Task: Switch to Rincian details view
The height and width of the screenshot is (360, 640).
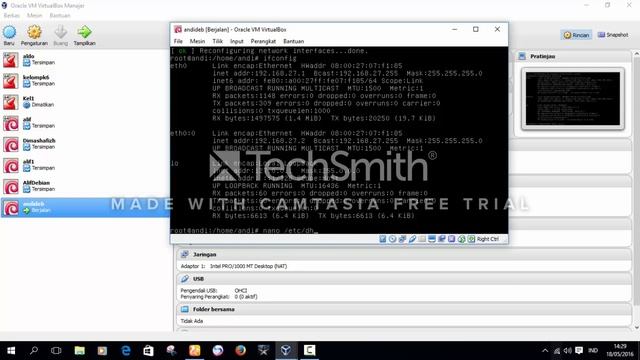Action: 576,35
